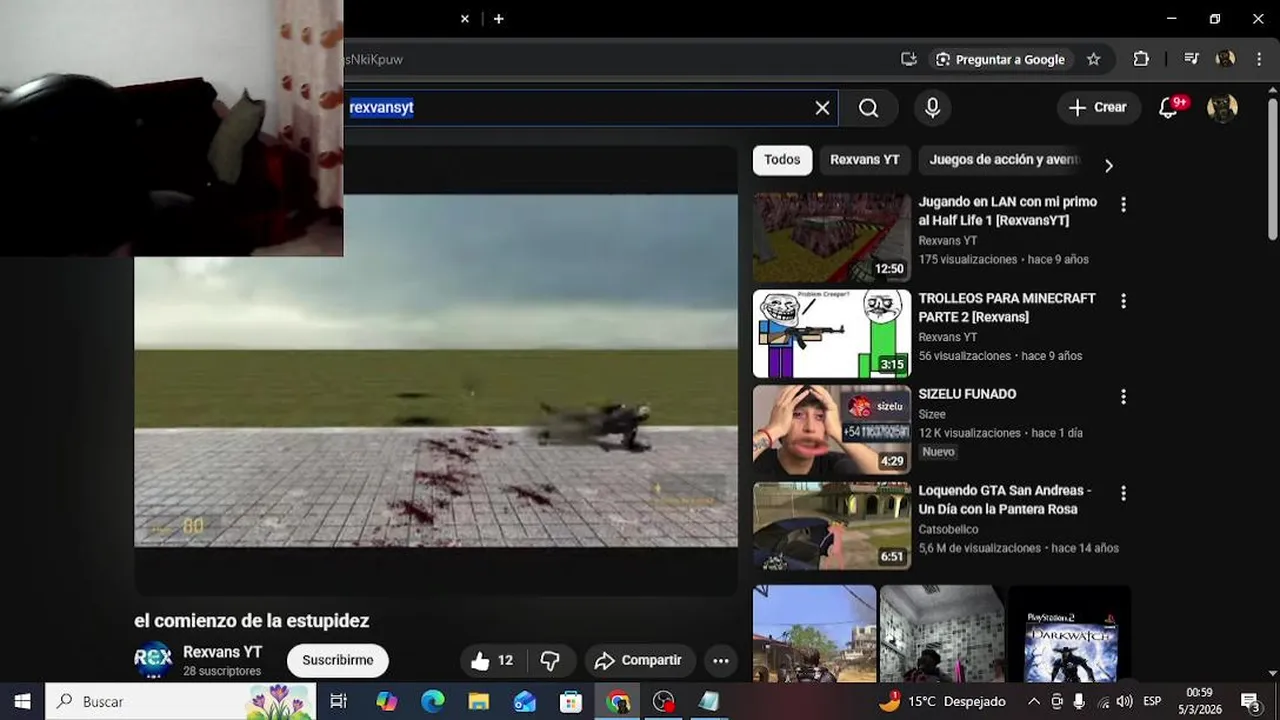Select the Todos filter chip
The width and height of the screenshot is (1280, 720).
782,160
